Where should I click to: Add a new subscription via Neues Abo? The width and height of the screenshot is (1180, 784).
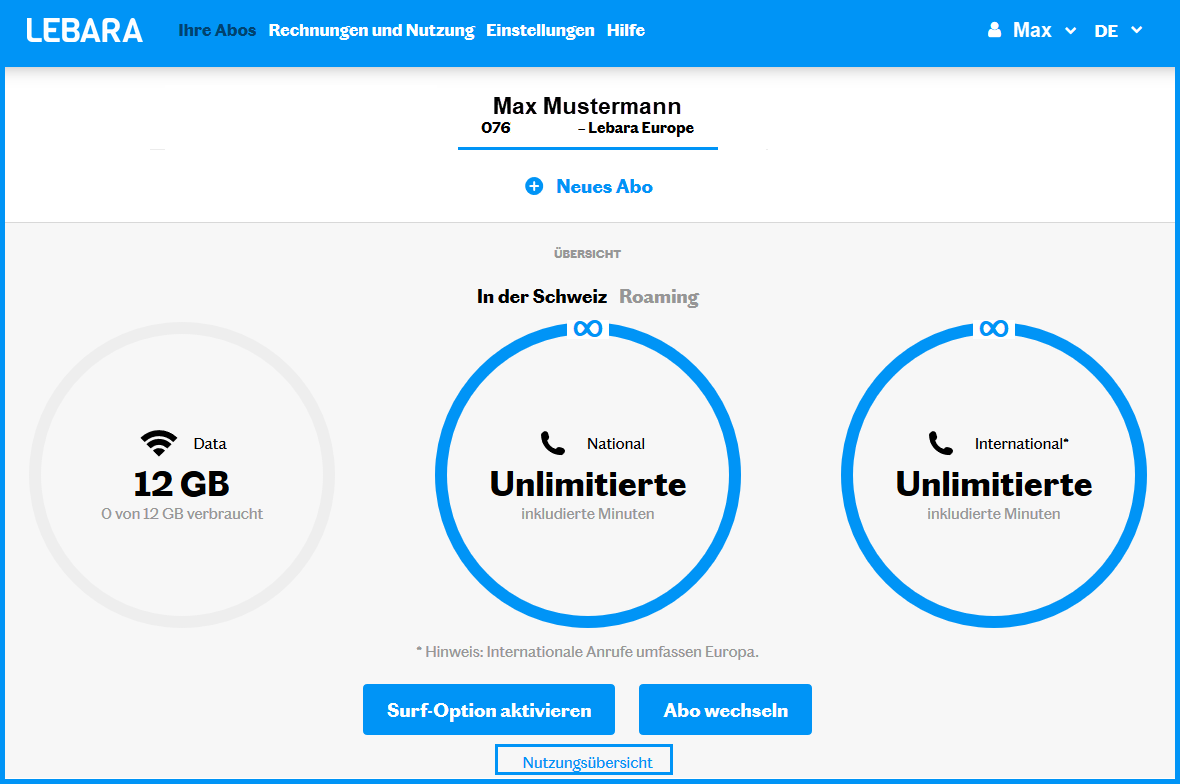coord(588,187)
